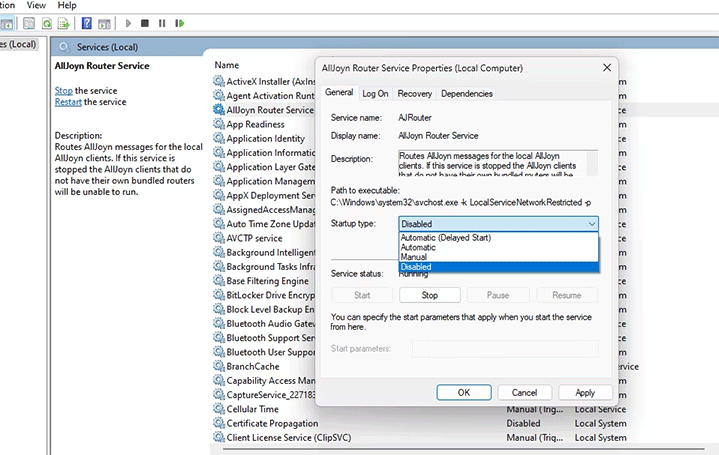
Task: Select the 'Capability Access Man' service row
Action: point(264,380)
